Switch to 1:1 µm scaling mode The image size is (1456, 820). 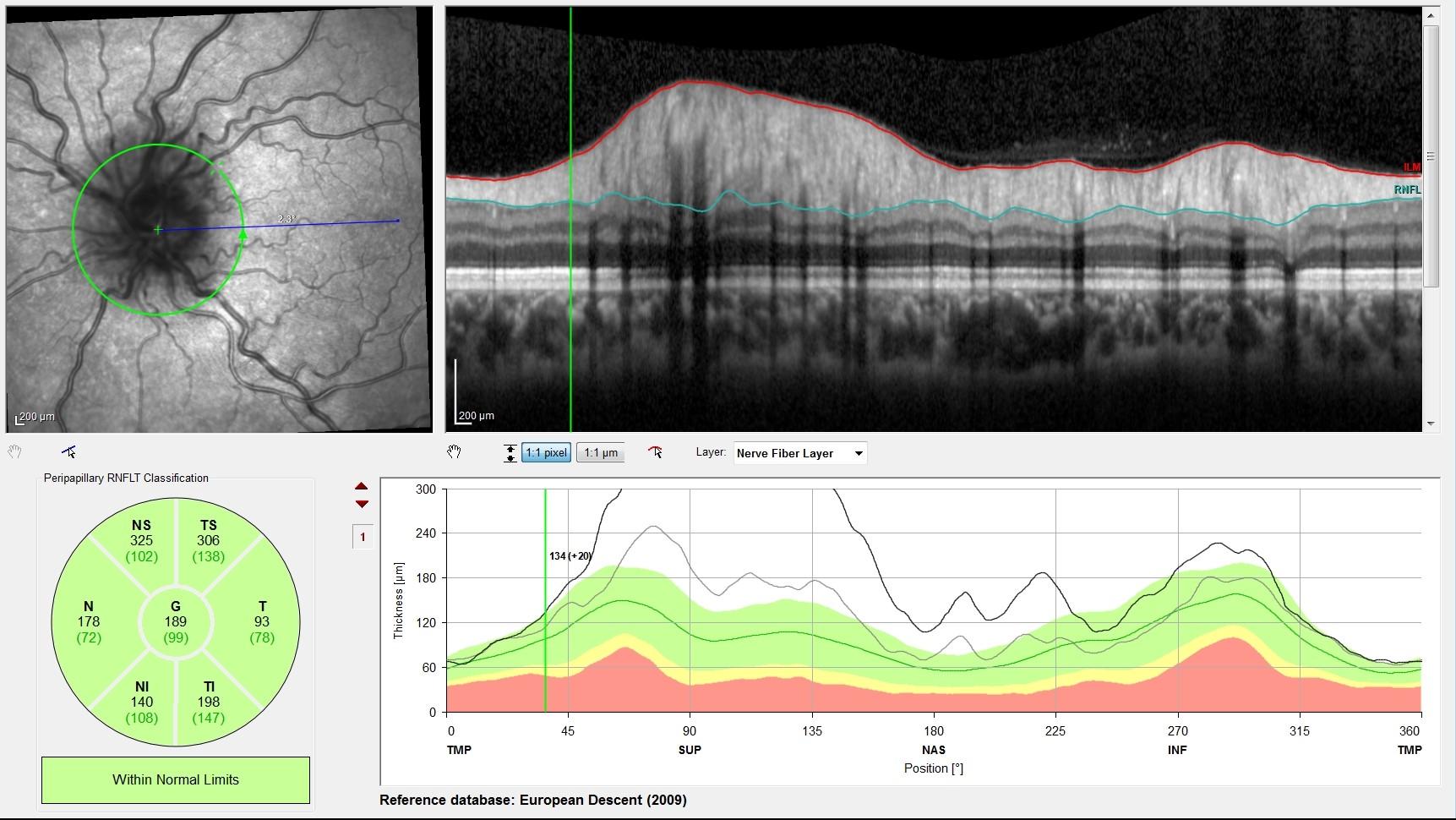(601, 453)
